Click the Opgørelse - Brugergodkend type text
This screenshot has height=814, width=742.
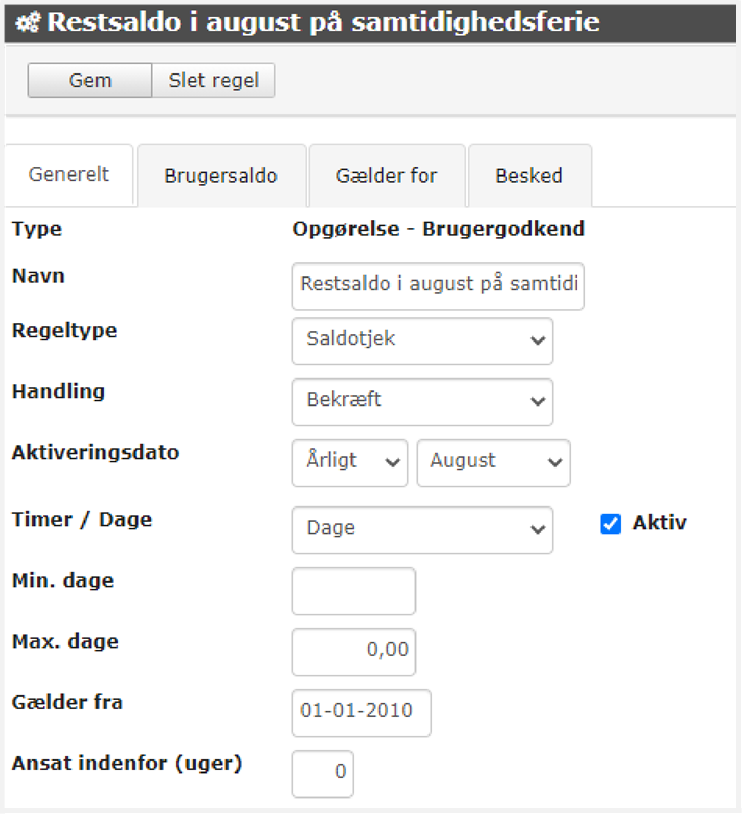point(438,229)
